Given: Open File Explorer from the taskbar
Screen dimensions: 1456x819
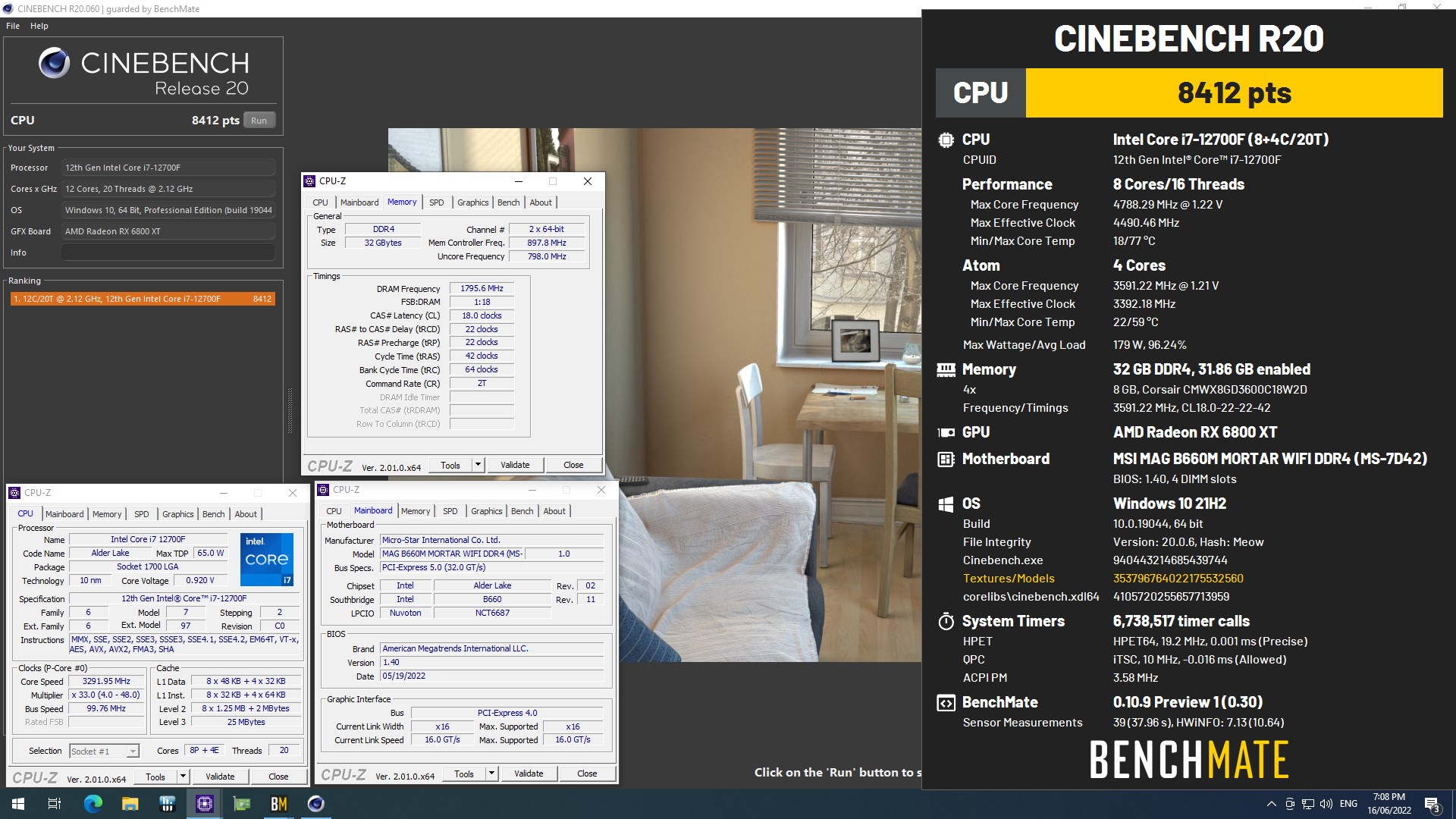Looking at the screenshot, I should coord(130,804).
